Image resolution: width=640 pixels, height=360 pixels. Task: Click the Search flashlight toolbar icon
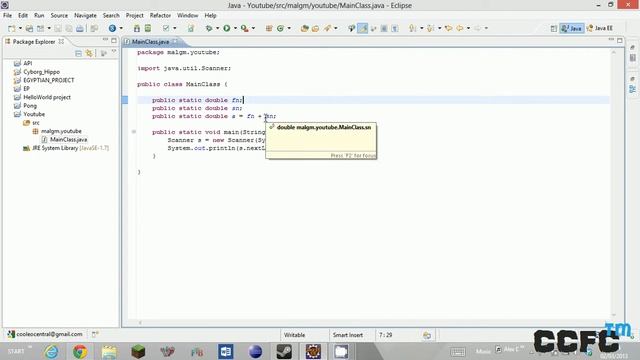coord(327,28)
